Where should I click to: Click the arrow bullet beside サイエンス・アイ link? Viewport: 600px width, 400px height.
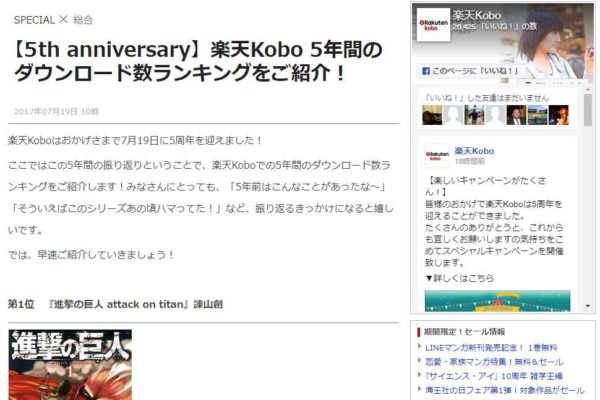point(420,375)
